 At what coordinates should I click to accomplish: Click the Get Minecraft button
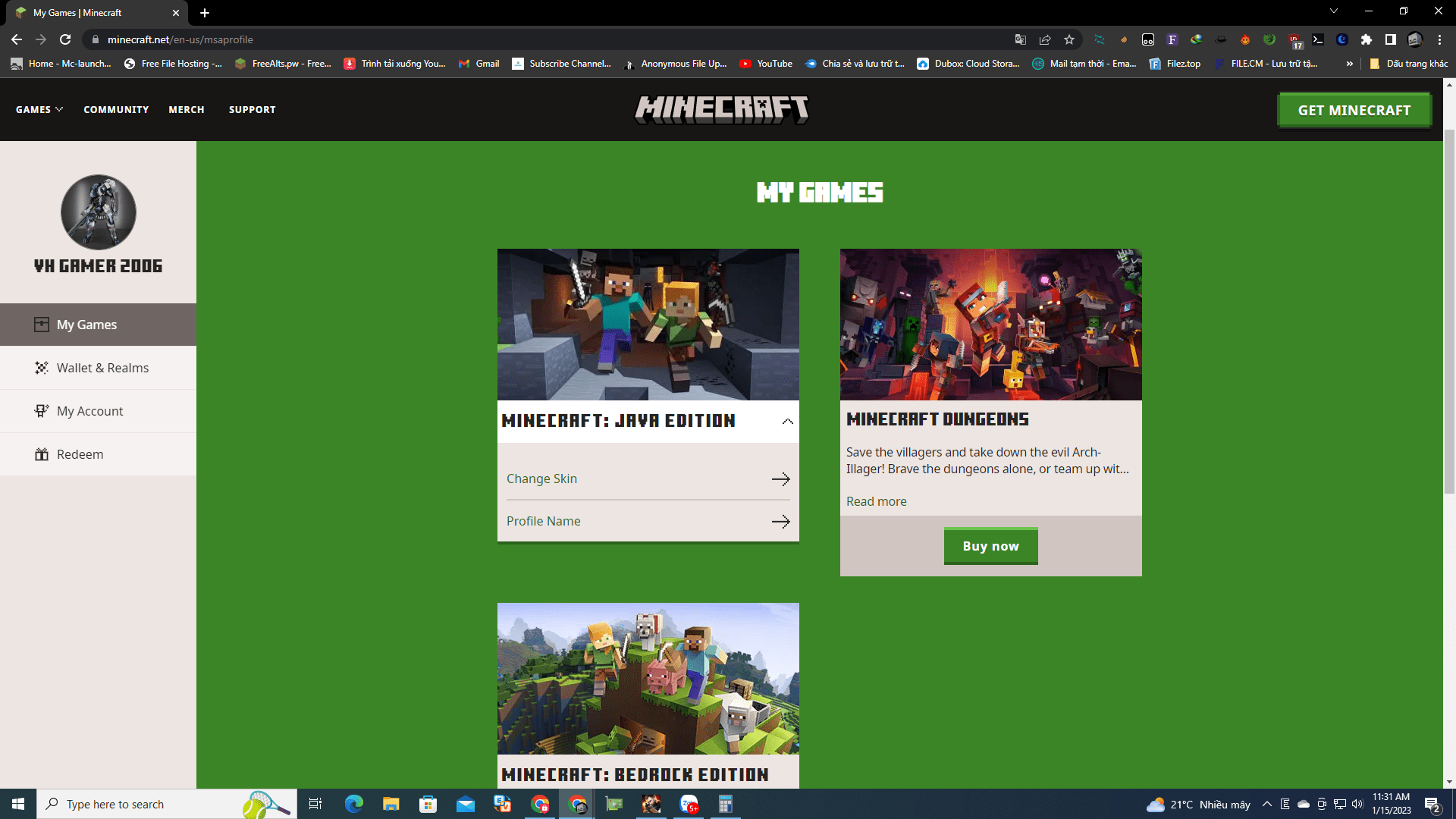point(1354,110)
